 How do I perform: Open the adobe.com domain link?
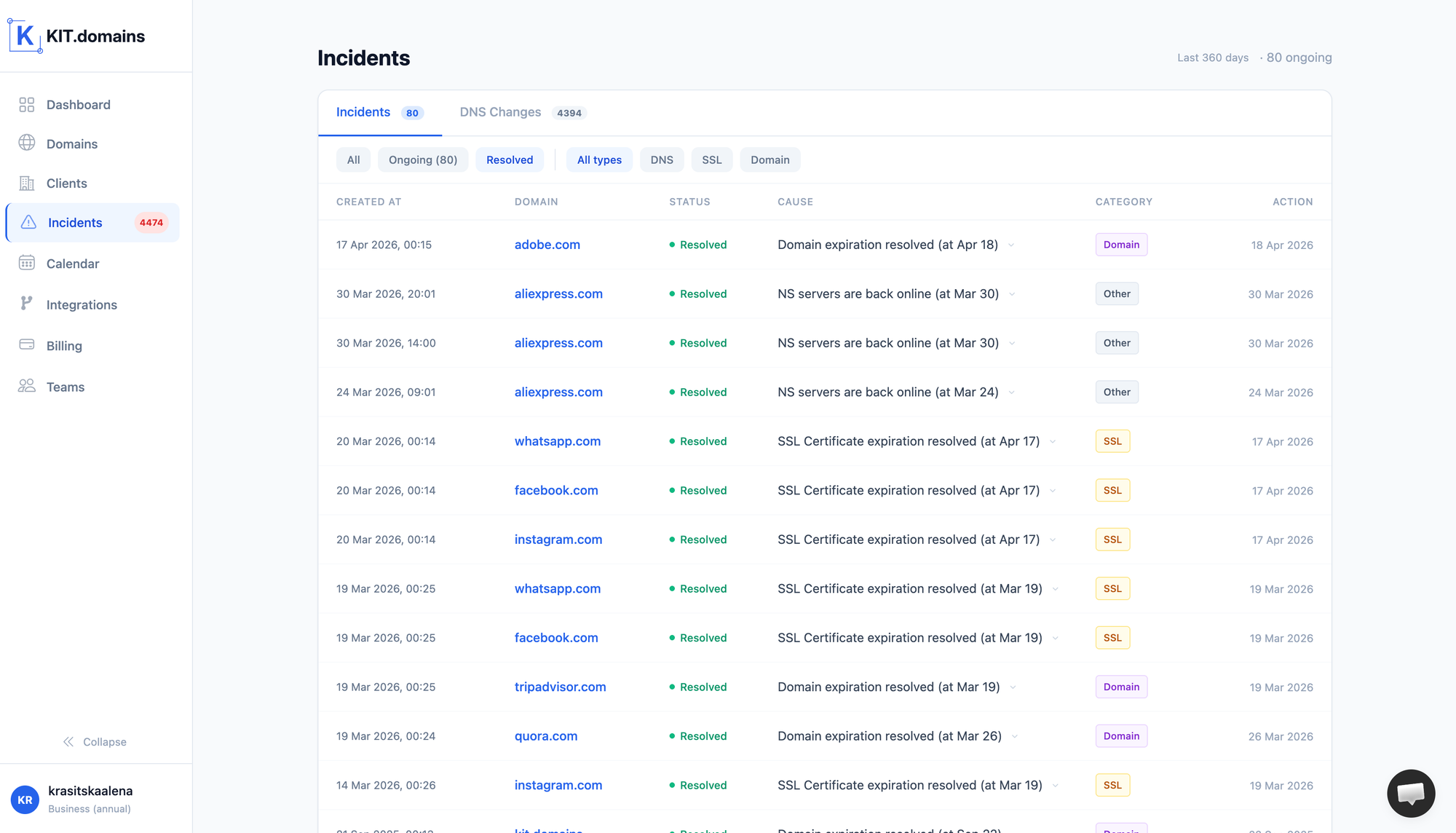547,245
